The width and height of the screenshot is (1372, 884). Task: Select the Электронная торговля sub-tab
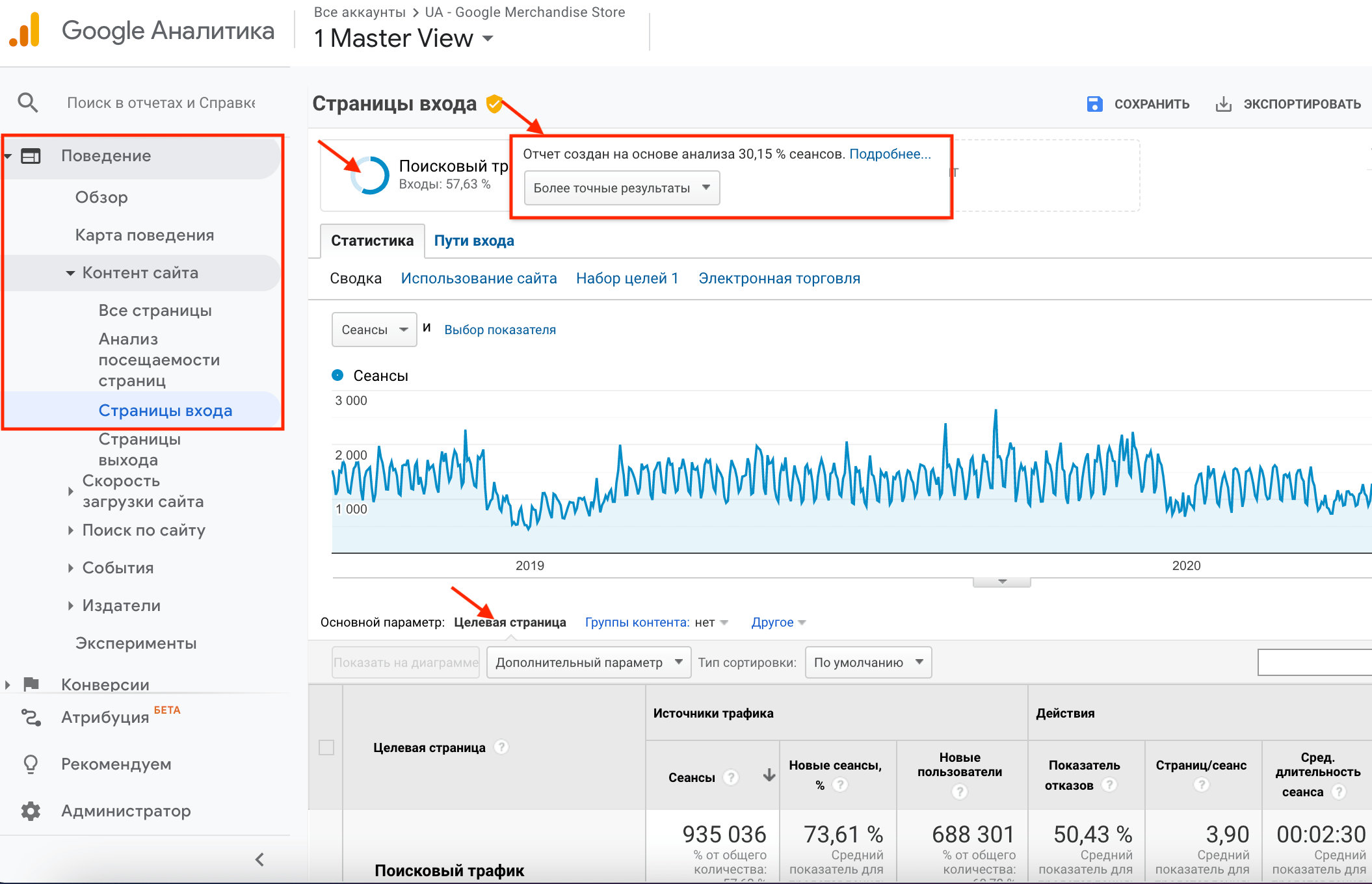(779, 279)
